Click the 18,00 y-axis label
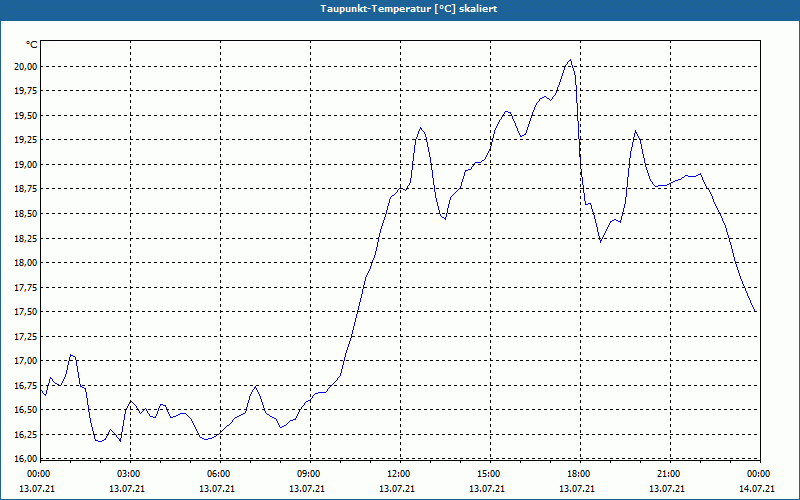This screenshot has height=500, width=800. pyautogui.click(x=26, y=263)
